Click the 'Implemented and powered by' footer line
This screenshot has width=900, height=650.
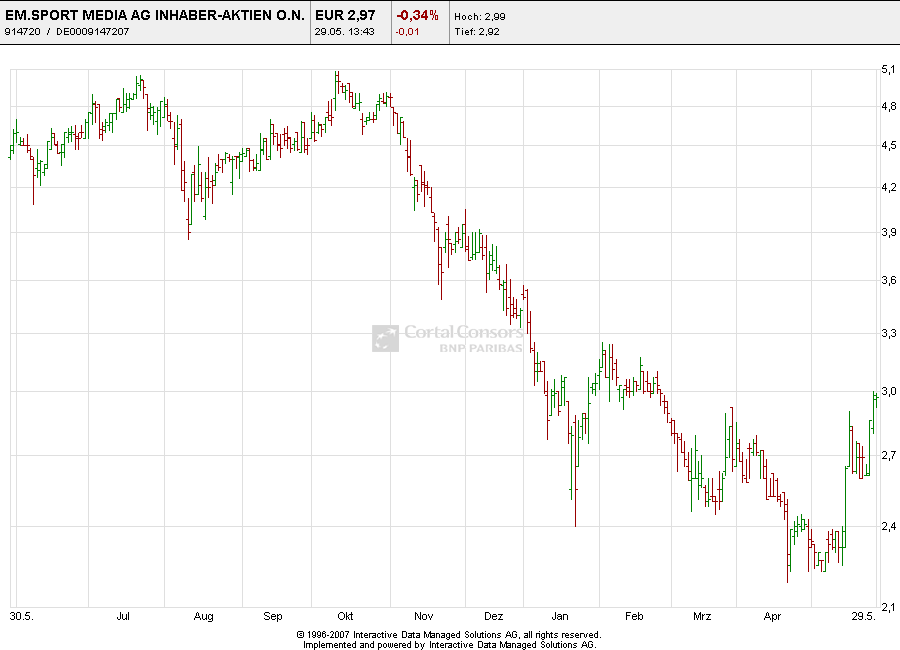pos(450,645)
